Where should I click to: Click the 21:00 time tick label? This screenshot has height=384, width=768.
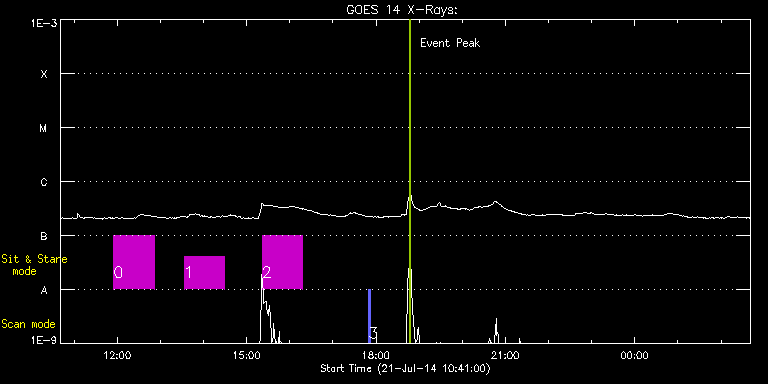click(x=505, y=356)
